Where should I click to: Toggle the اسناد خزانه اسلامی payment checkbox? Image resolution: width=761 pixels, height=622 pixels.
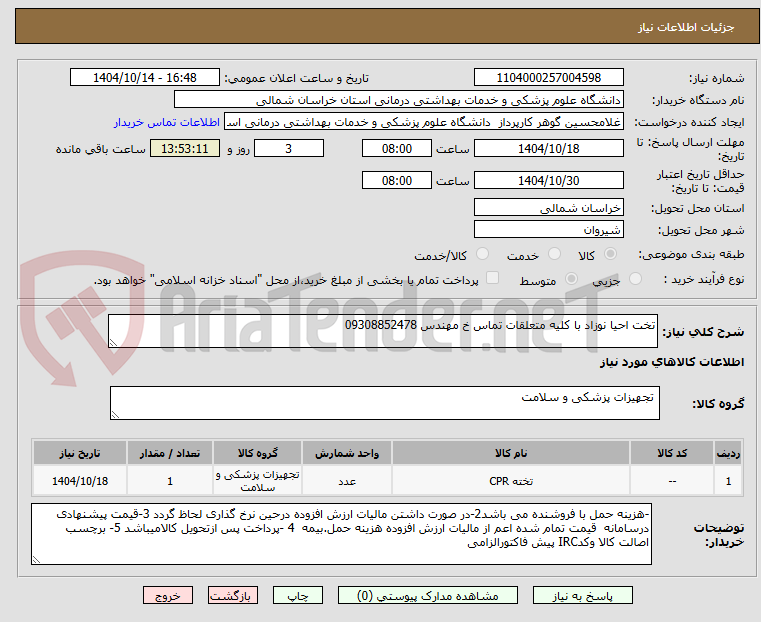[492, 278]
